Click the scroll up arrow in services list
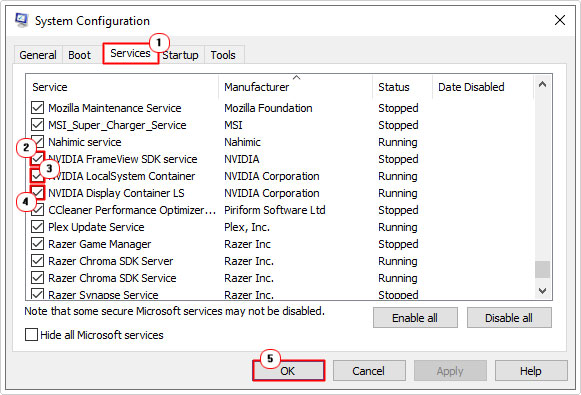The height and width of the screenshot is (395, 581). pyautogui.click(x=542, y=84)
